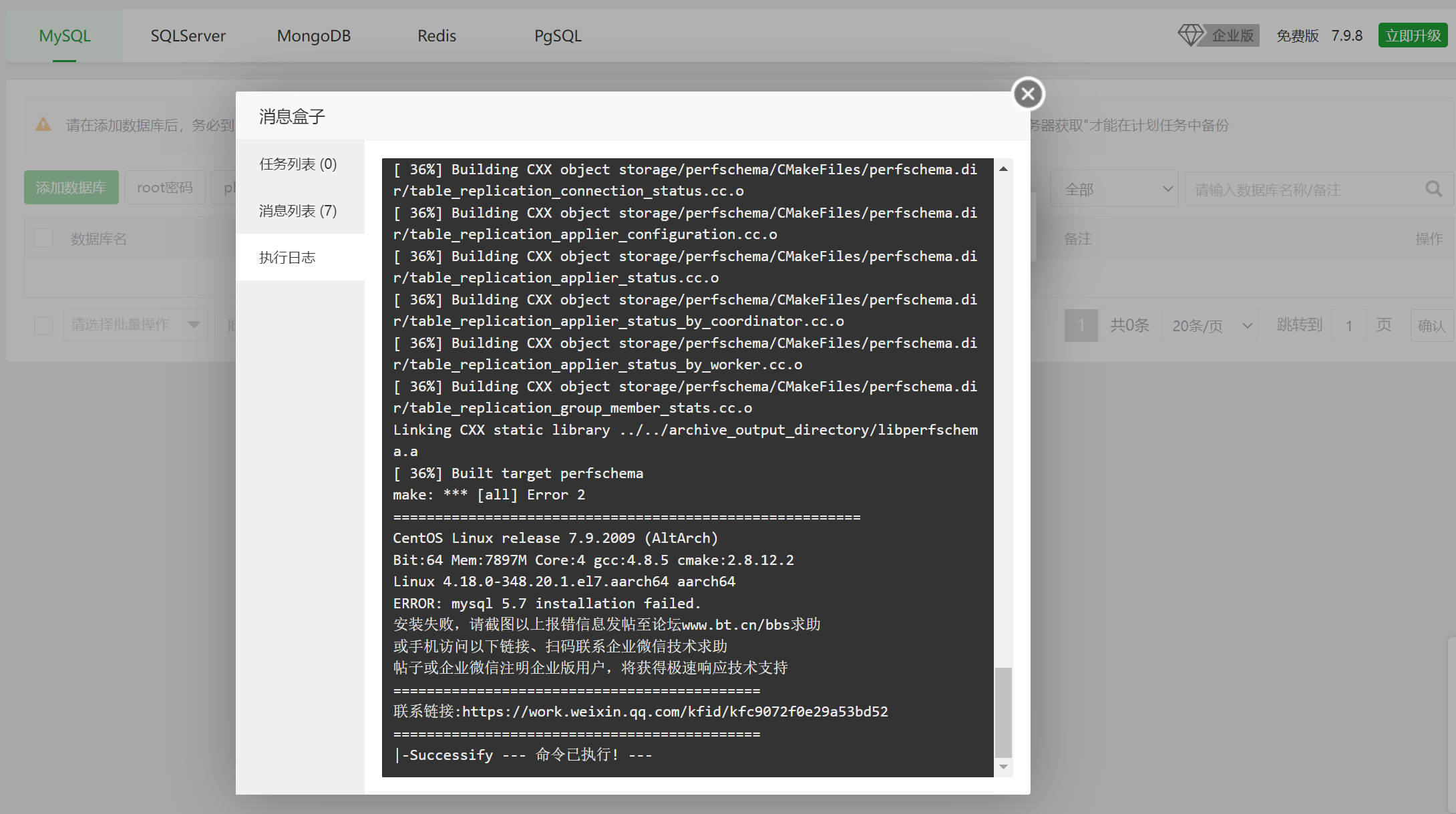Screen dimensions: 1456x814
Task: Open the 全部 filter dropdown
Action: pyautogui.click(x=1114, y=189)
